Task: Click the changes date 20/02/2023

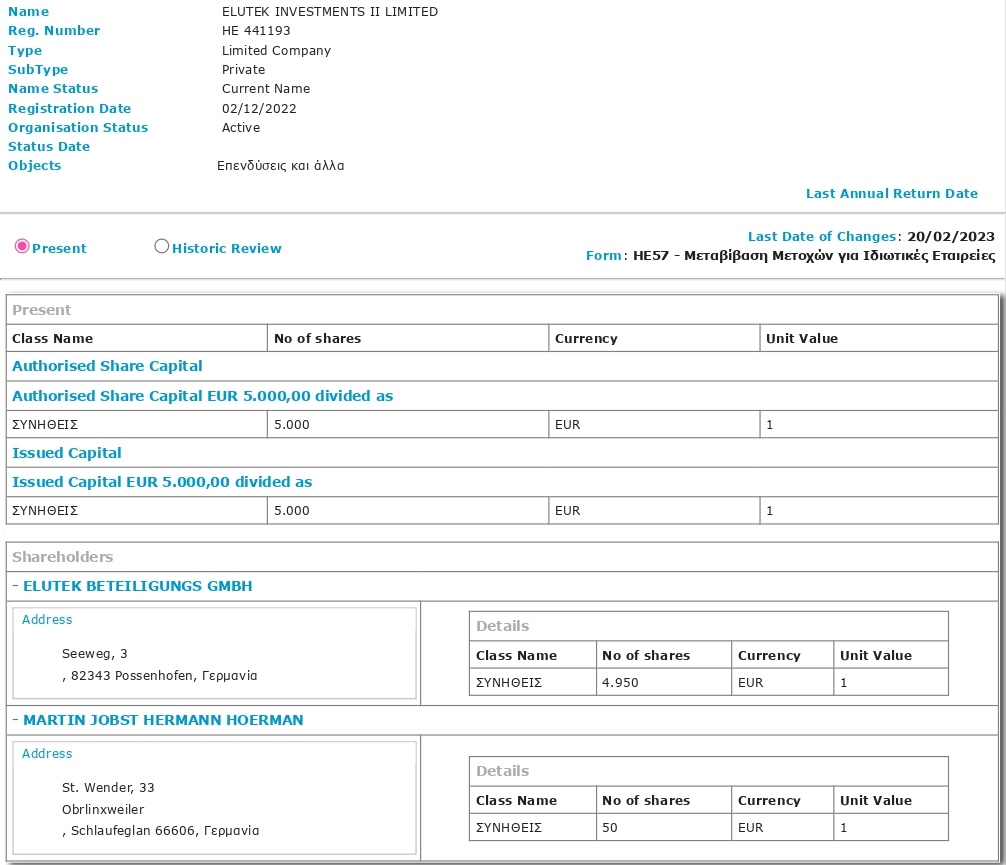Action: 951,237
